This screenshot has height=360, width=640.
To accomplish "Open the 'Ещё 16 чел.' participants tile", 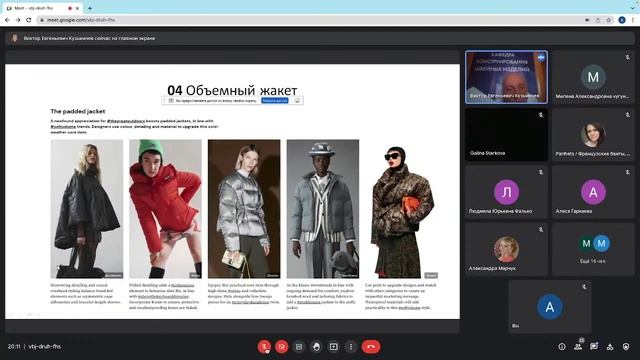I will [x=593, y=249].
